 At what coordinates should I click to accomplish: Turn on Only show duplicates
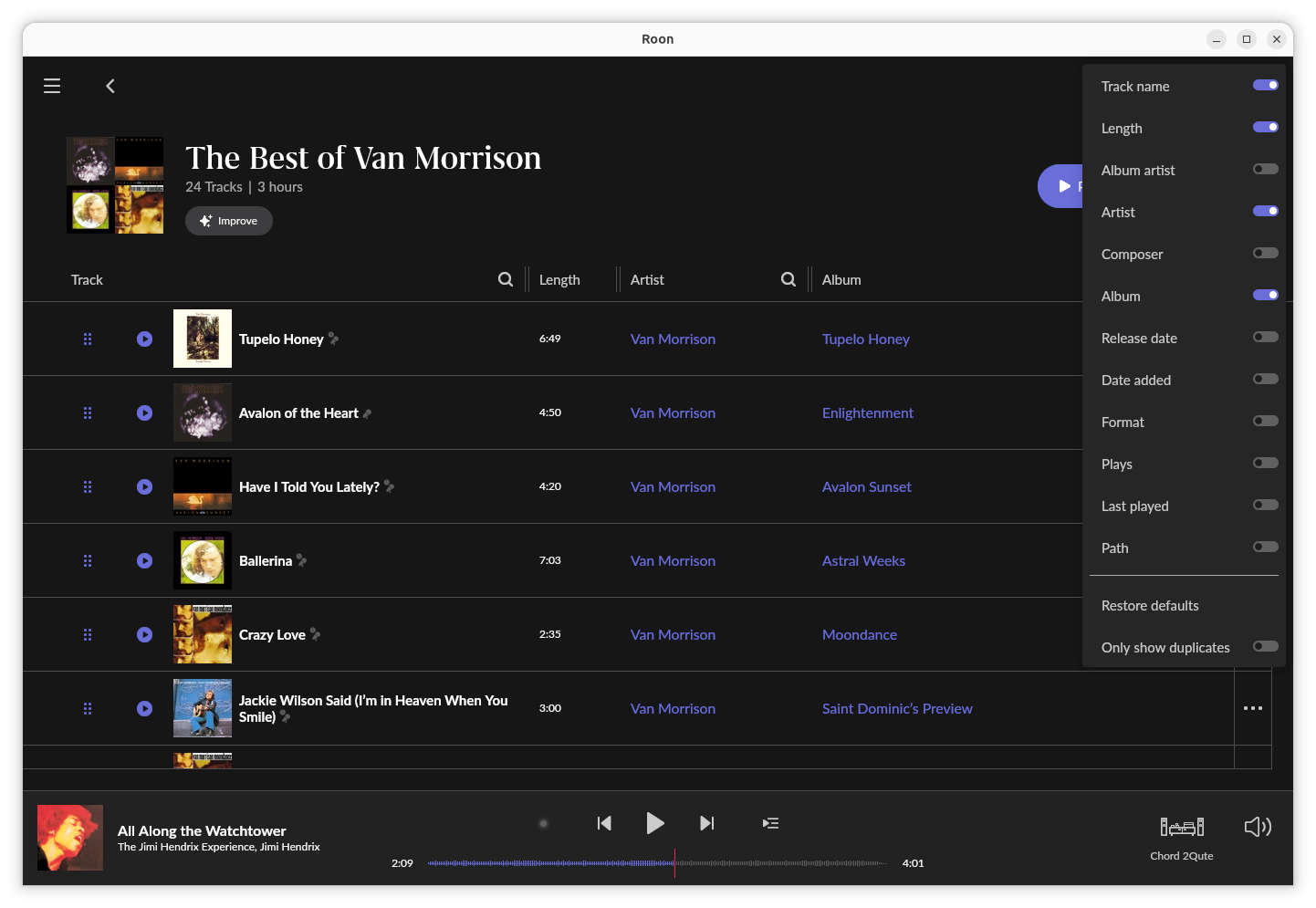[1266, 646]
